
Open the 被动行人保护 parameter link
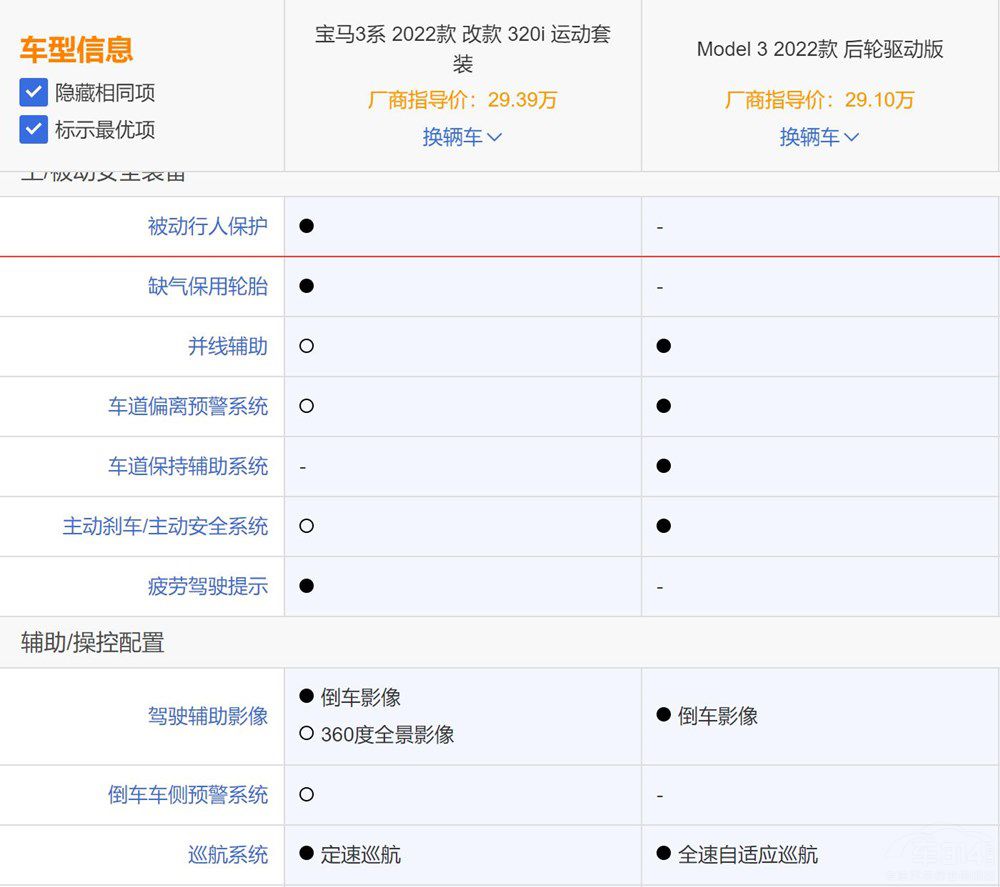207,226
